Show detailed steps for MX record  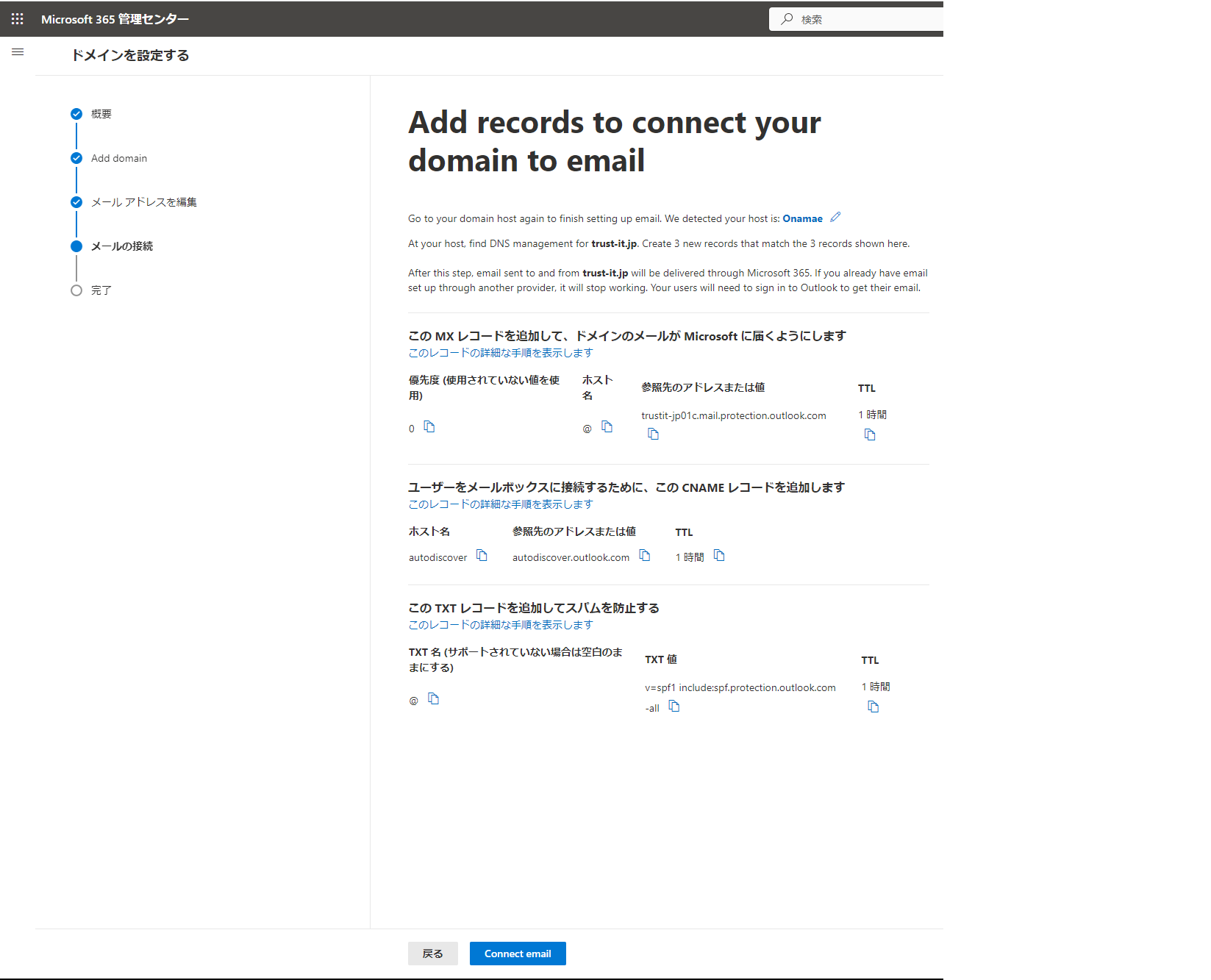(x=500, y=353)
